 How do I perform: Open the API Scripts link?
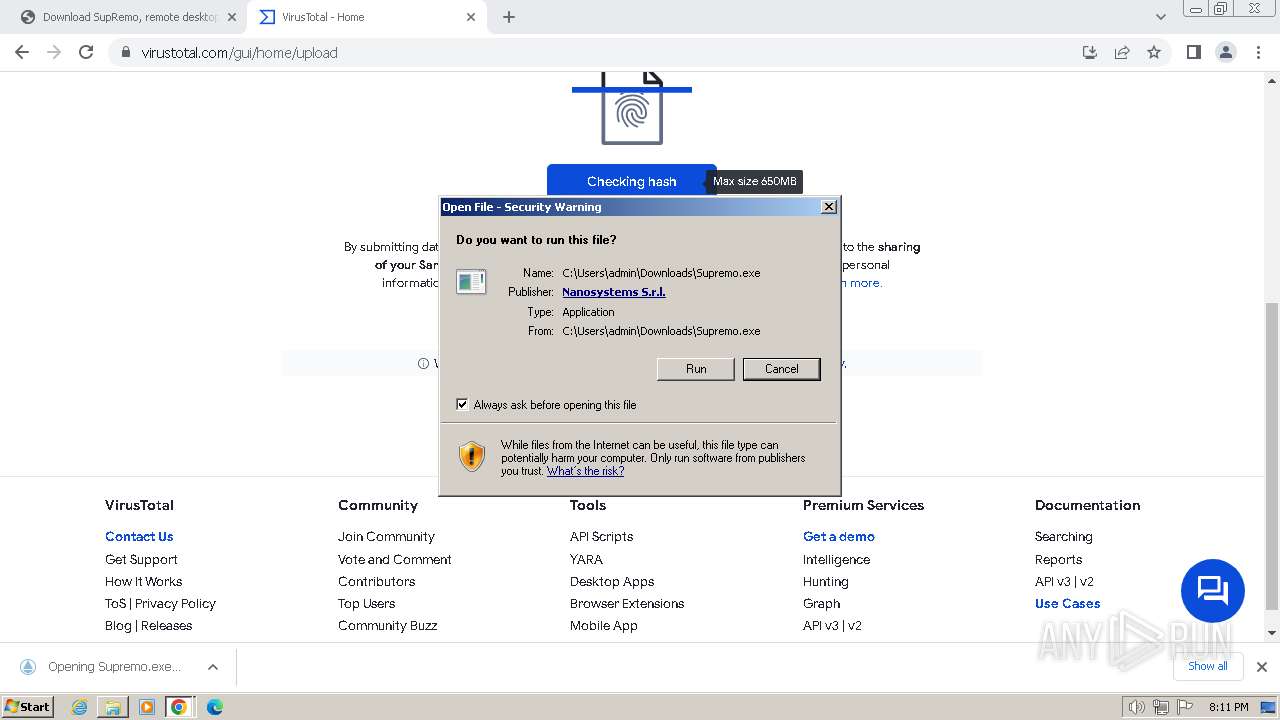click(601, 537)
